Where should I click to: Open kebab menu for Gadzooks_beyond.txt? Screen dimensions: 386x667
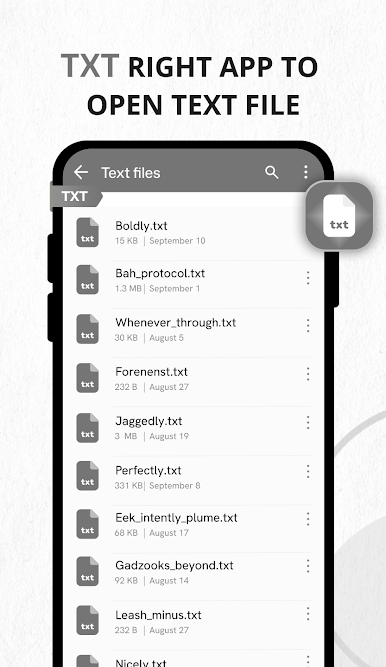[308, 566]
